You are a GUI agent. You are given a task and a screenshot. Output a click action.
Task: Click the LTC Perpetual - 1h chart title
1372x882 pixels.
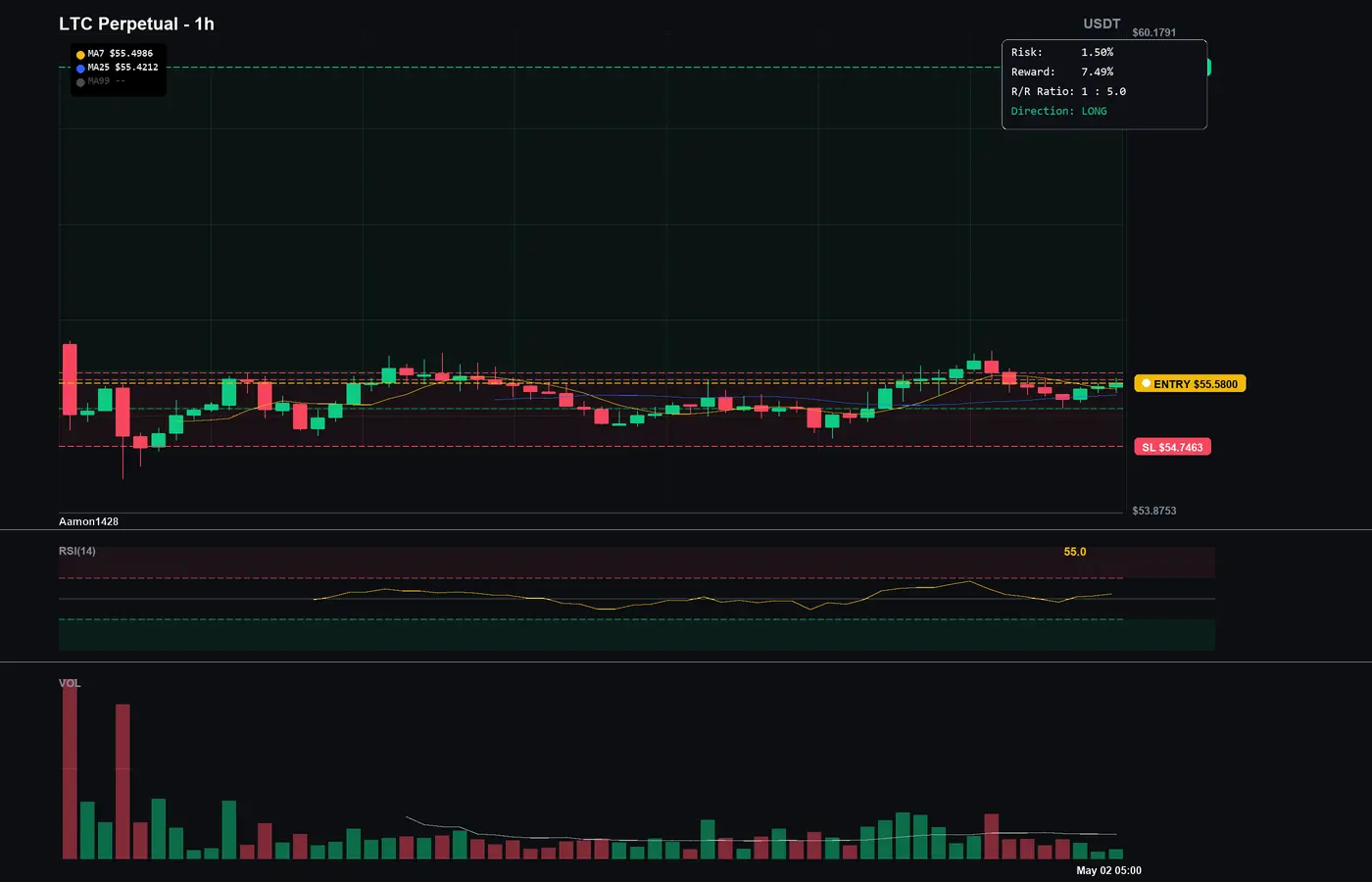pyautogui.click(x=136, y=24)
